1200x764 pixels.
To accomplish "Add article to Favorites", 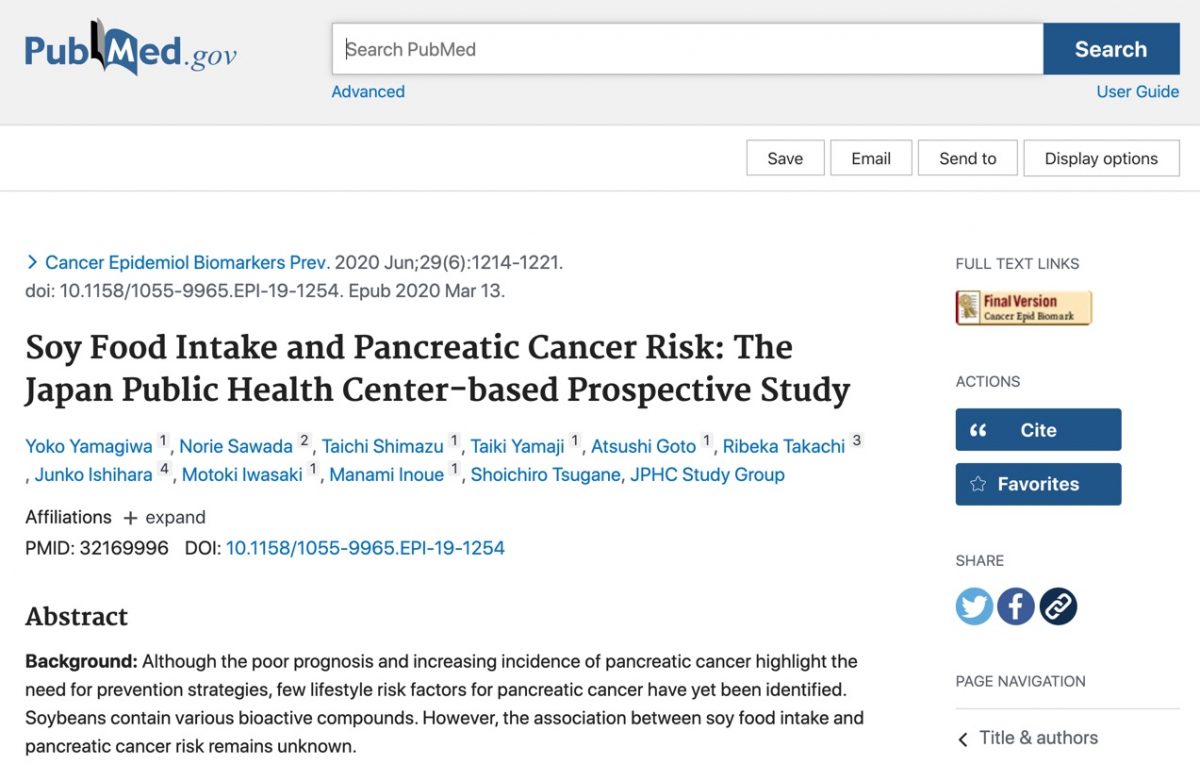I will pyautogui.click(x=1038, y=484).
